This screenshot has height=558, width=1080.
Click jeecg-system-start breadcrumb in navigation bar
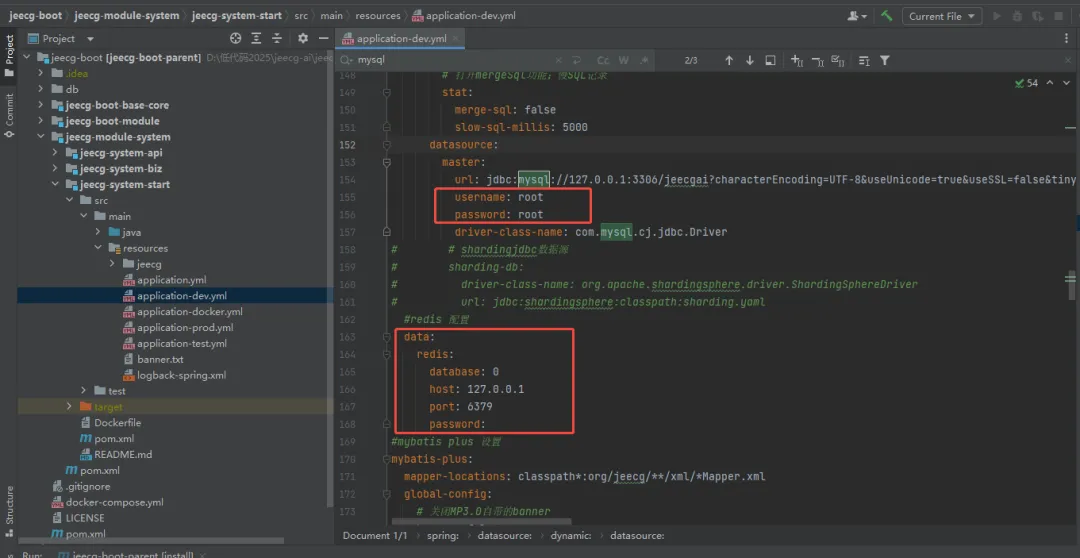click(x=236, y=15)
